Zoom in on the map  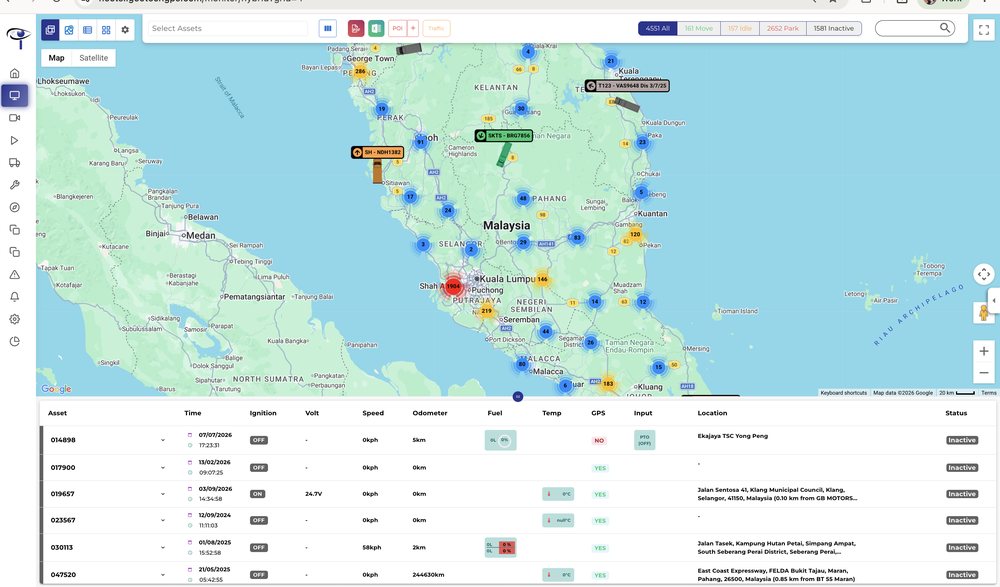[x=984, y=352]
